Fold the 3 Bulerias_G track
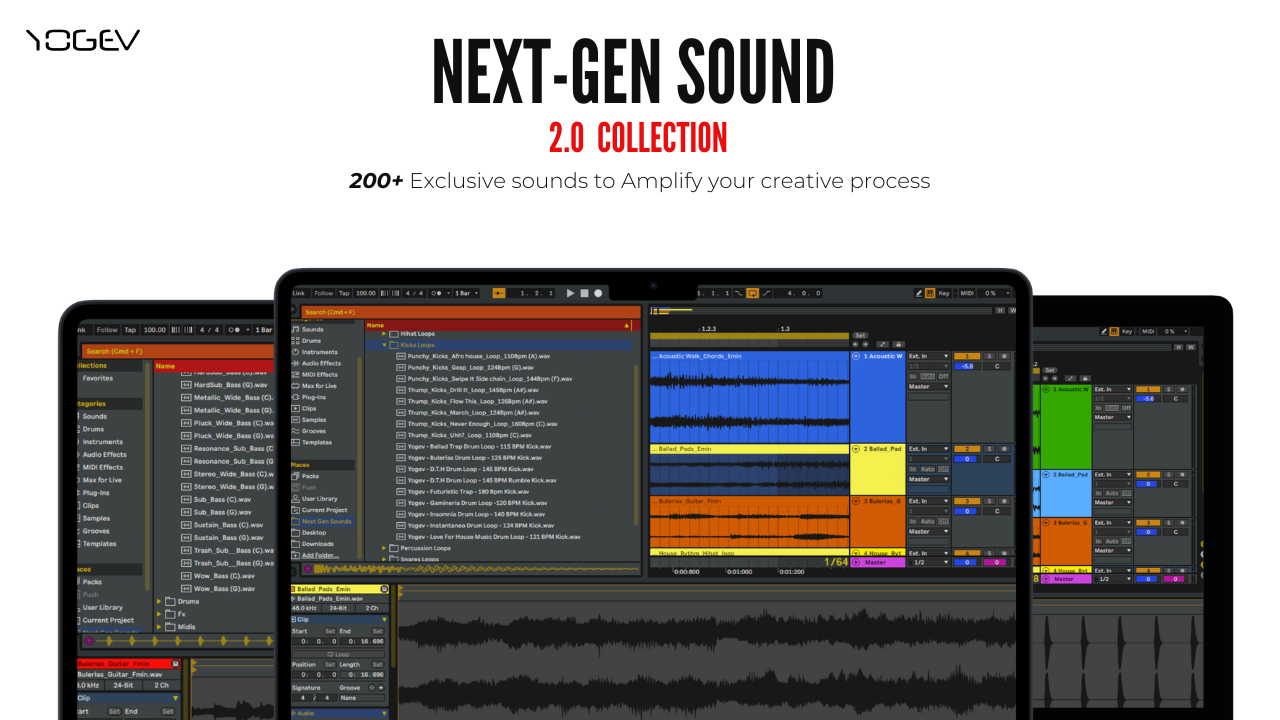This screenshot has height=720, width=1280. tap(856, 501)
